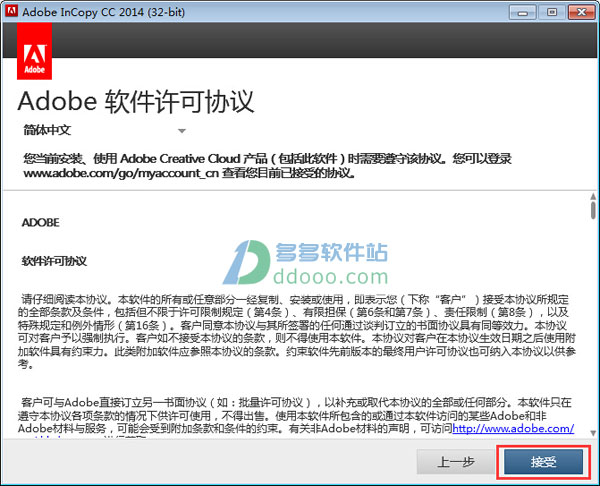Image resolution: width=600 pixels, height=486 pixels.
Task: Click the InCopy title bar app icon
Action: (11, 11)
